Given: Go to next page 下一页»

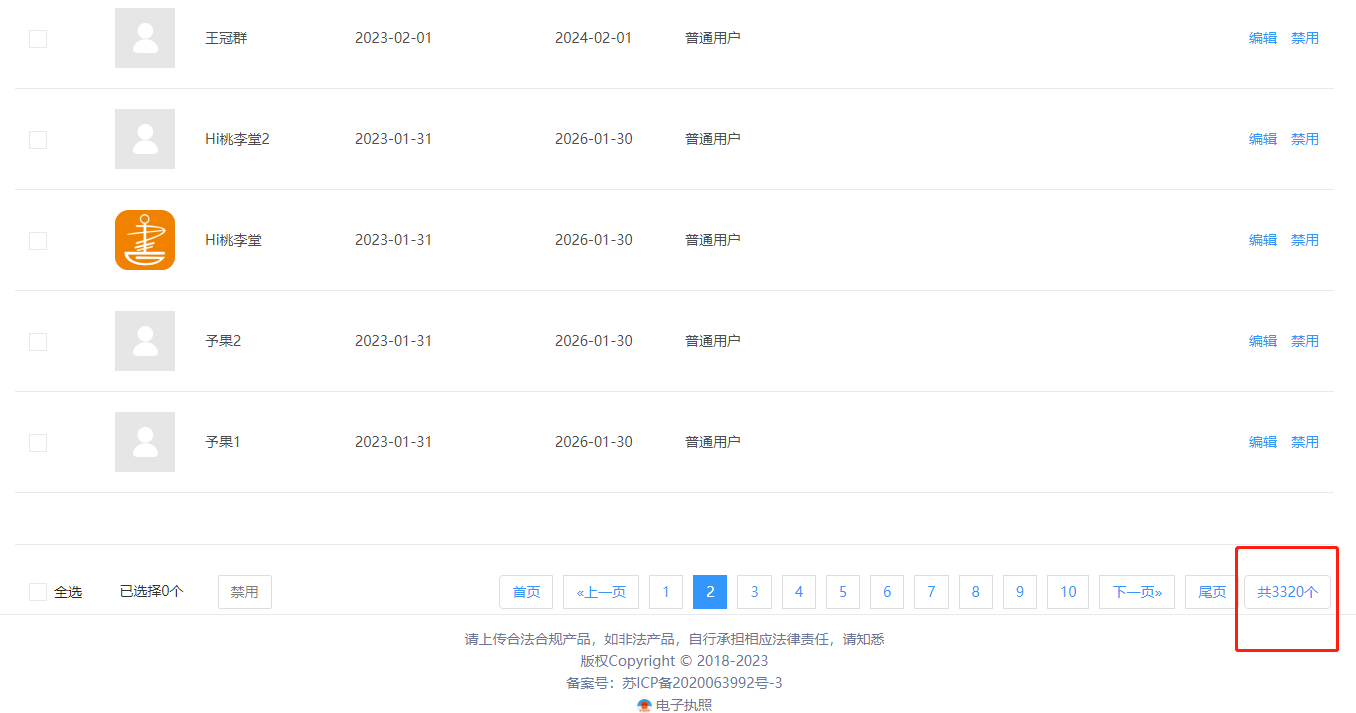Looking at the screenshot, I should point(1137,592).
